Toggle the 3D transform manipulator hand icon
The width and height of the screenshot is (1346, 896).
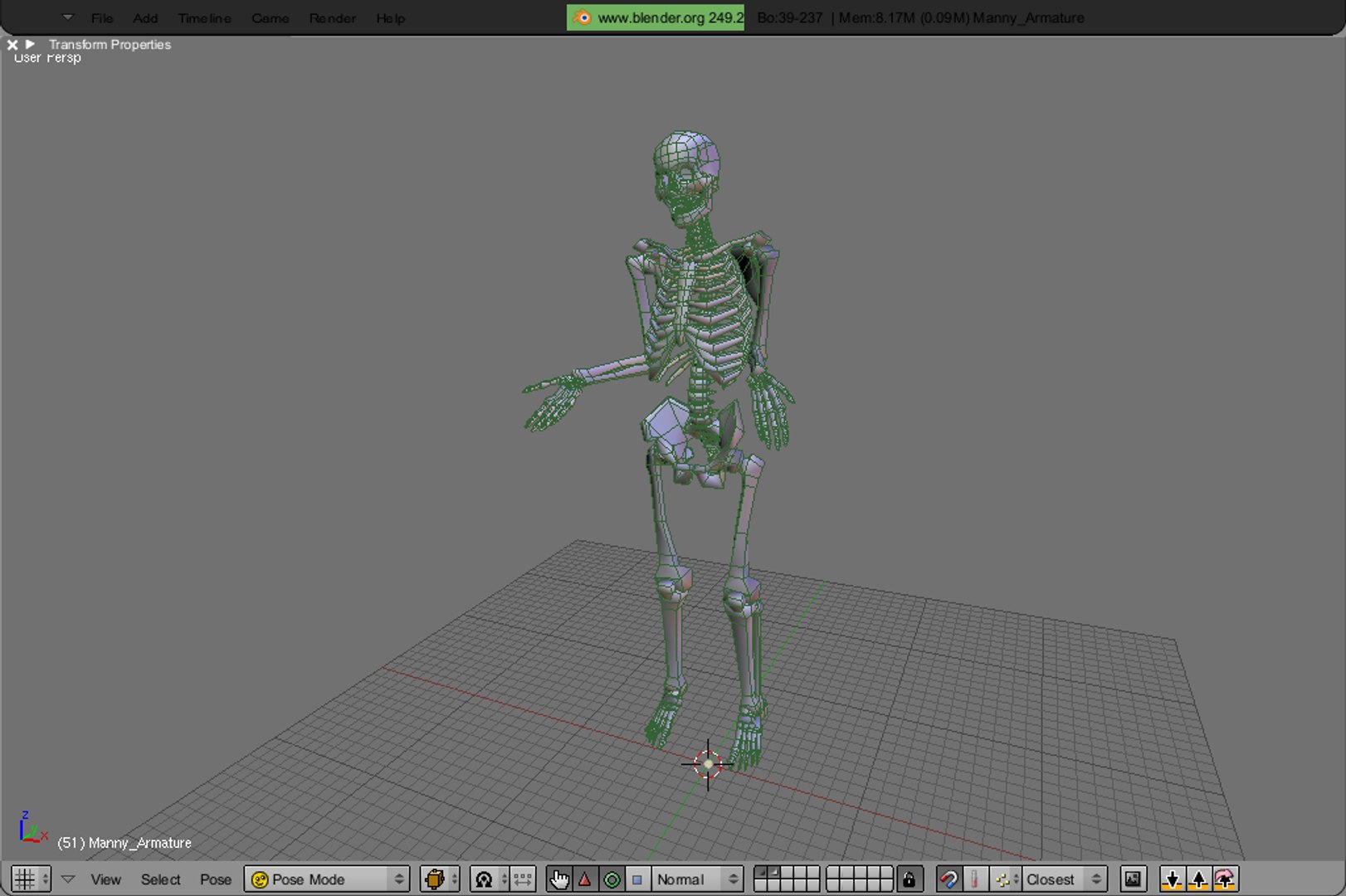(x=559, y=879)
